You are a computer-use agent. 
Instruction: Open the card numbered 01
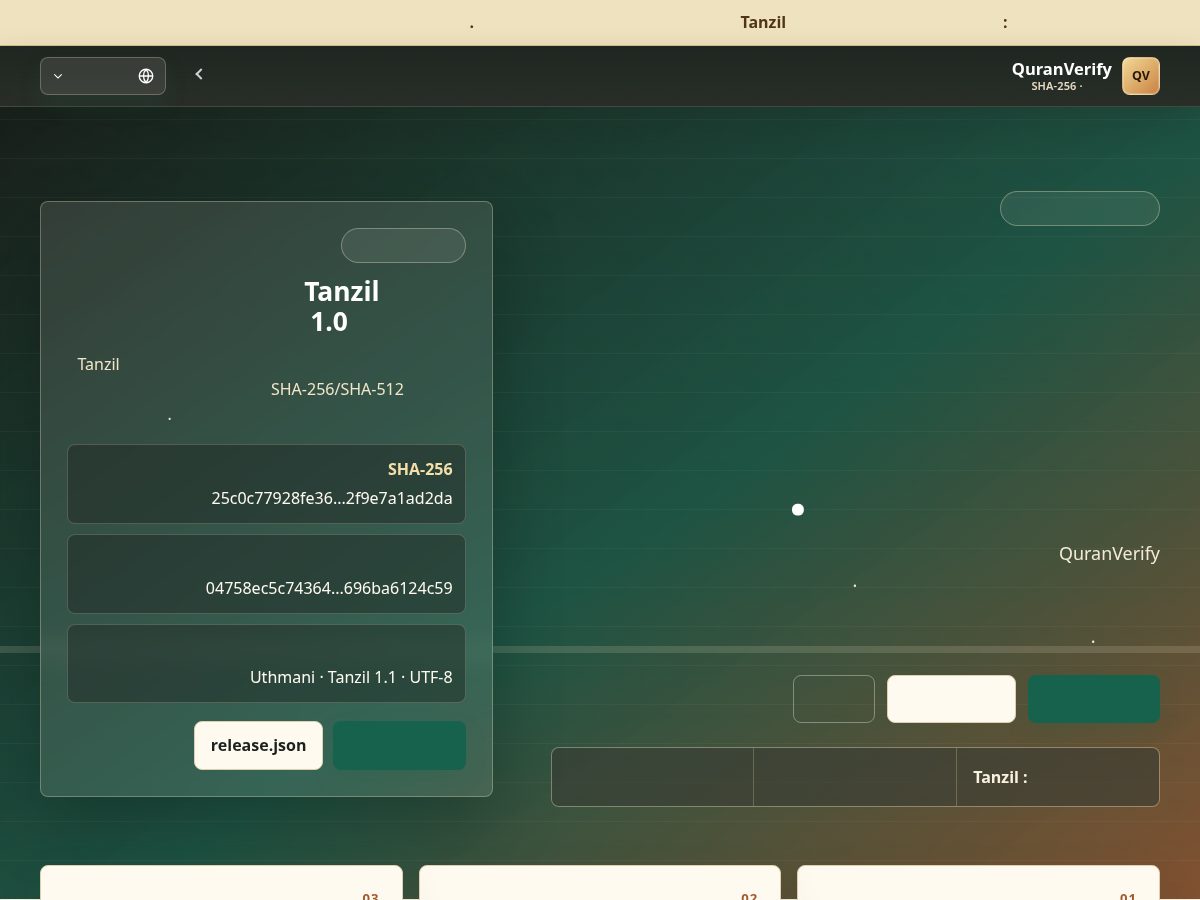pyautogui.click(x=978, y=883)
